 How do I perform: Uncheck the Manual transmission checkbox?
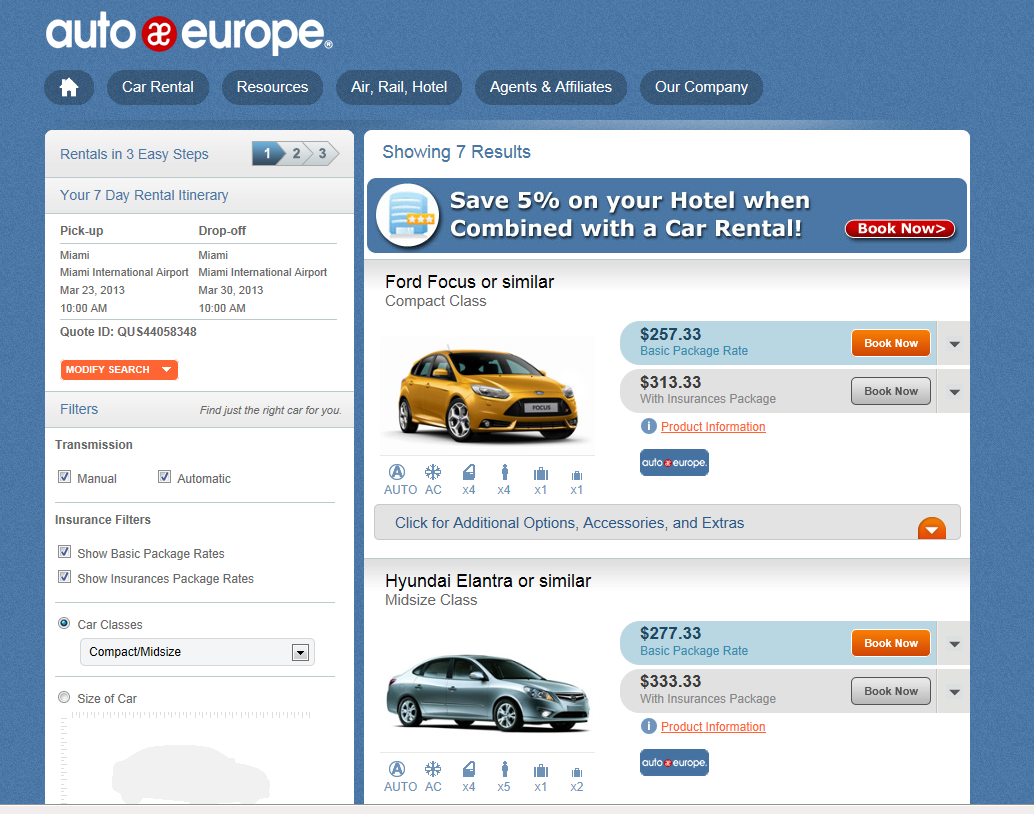(64, 477)
